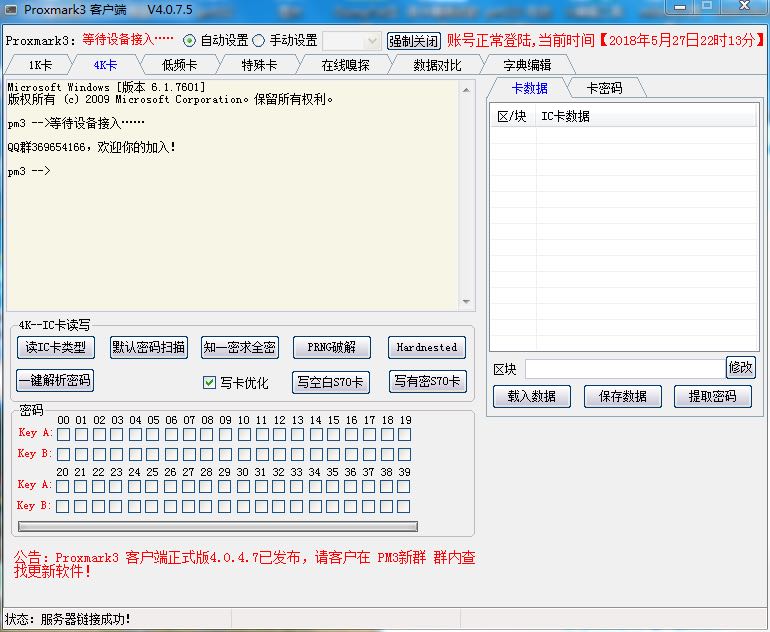Switch to the 4K卡 tab
770x632 pixels.
click(105, 65)
